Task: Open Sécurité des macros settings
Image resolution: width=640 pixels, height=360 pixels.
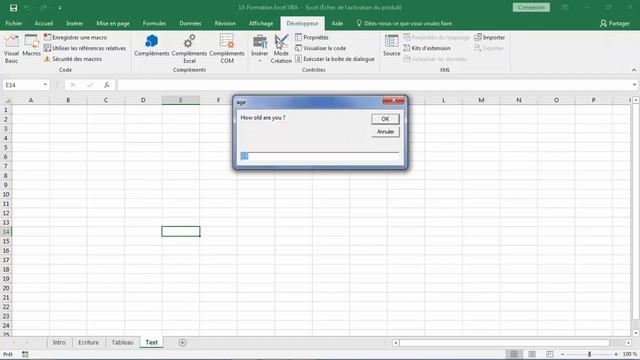Action: [x=73, y=59]
